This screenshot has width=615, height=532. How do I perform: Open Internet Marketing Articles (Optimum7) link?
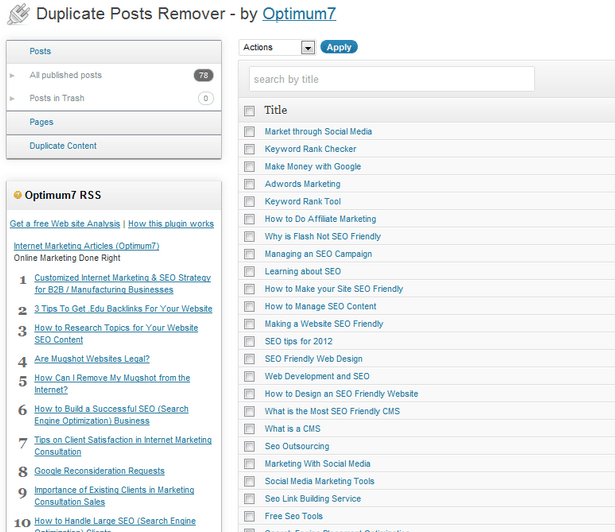click(86, 246)
